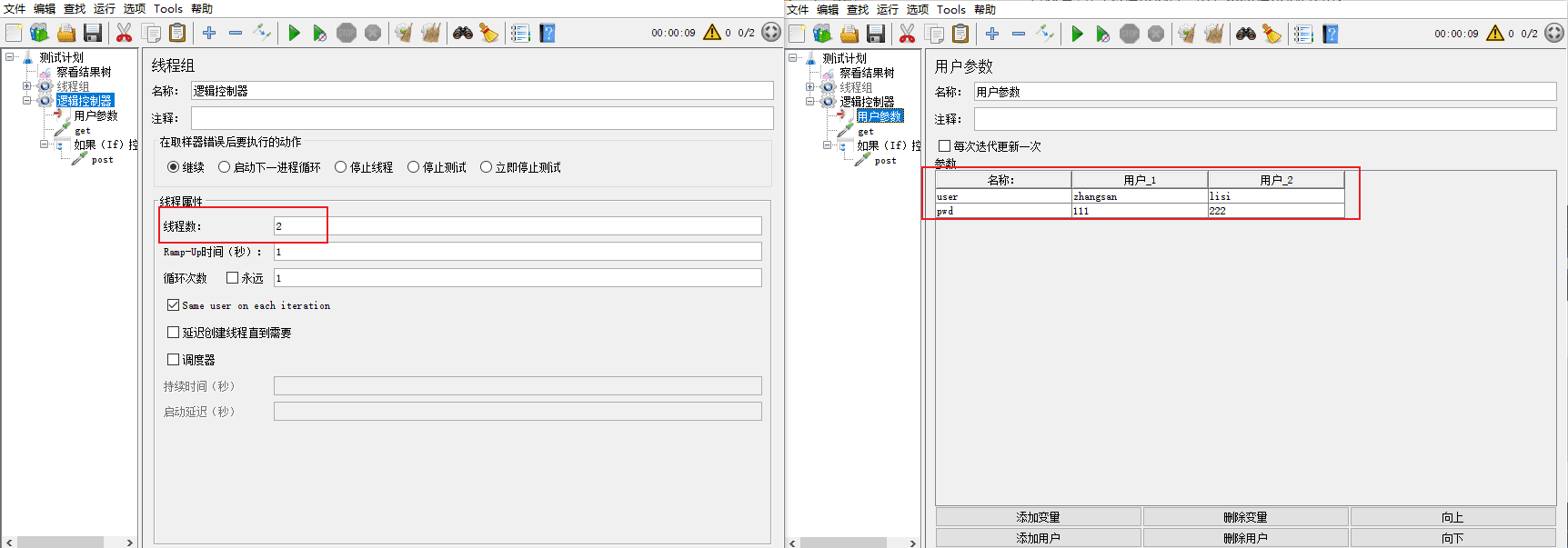Click the warning triangle error log icon in left window
Screen dimensions: 1568x548
712,33
